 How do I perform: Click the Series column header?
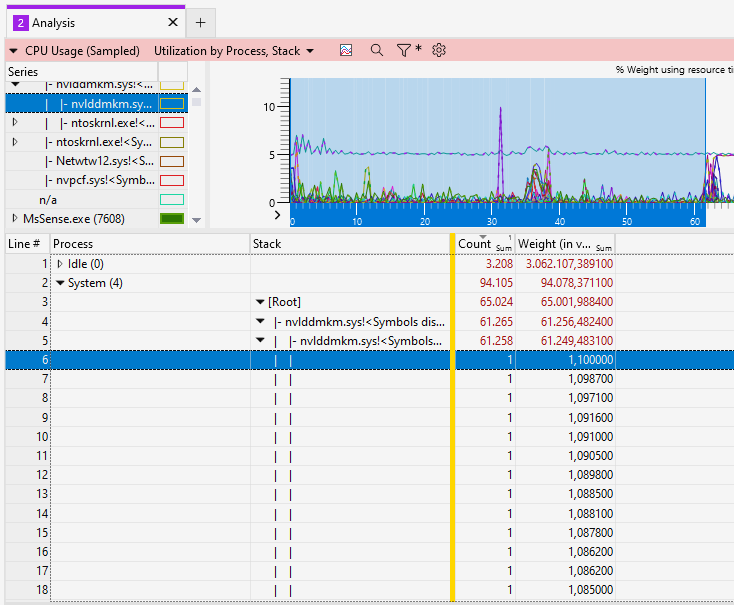(82, 72)
